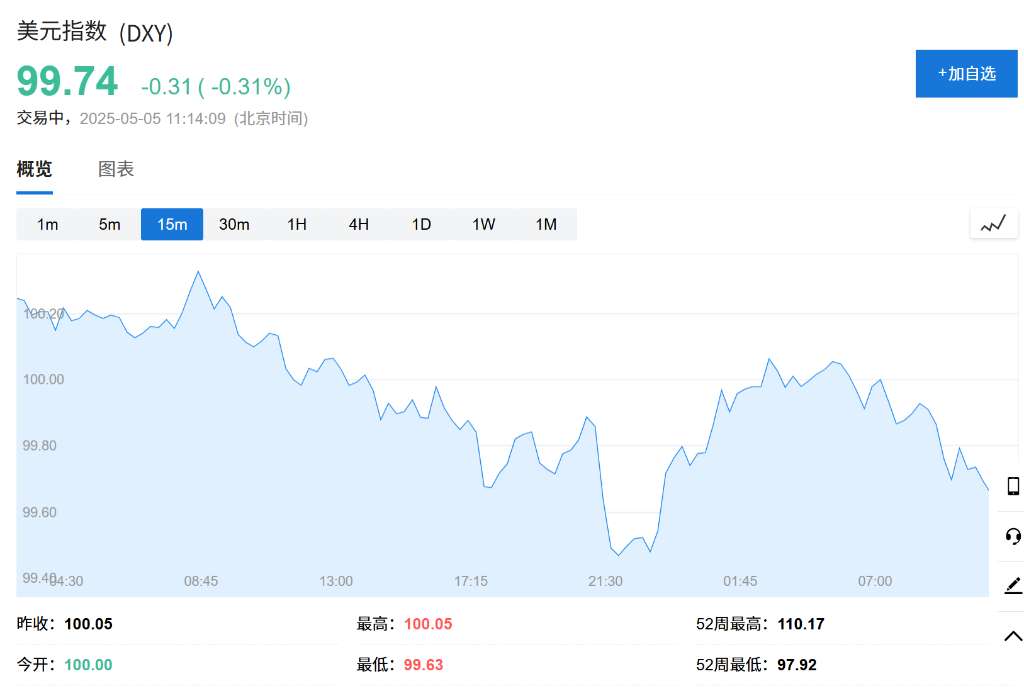1024x692 pixels.
Task: Click the headset customer service icon
Action: pyautogui.click(x=1011, y=537)
